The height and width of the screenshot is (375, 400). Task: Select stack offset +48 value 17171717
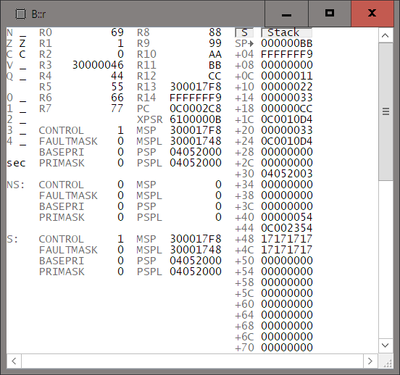[x=287, y=239]
